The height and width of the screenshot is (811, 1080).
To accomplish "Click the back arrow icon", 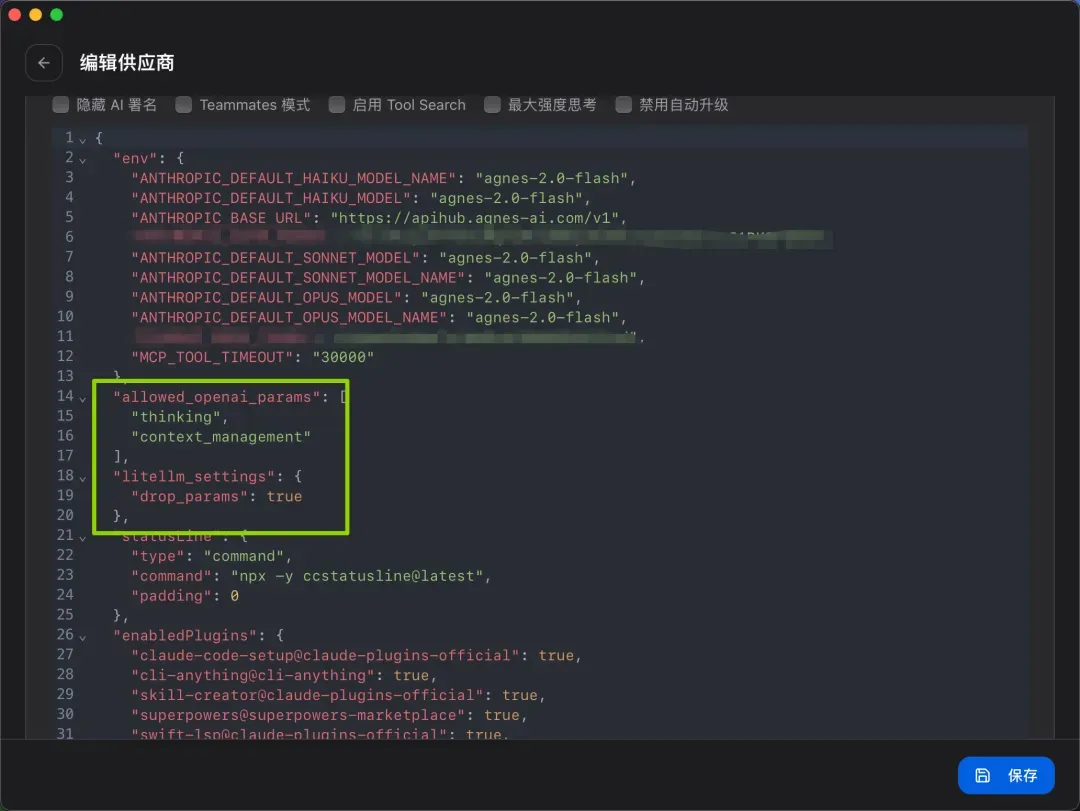I will tap(44, 63).
